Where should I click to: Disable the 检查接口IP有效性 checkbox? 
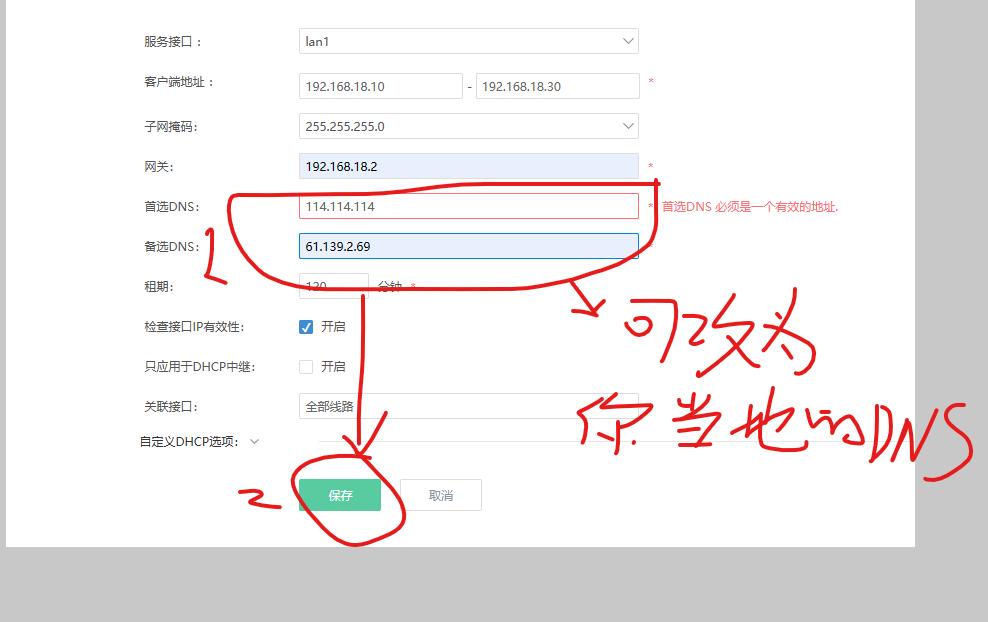[306, 326]
